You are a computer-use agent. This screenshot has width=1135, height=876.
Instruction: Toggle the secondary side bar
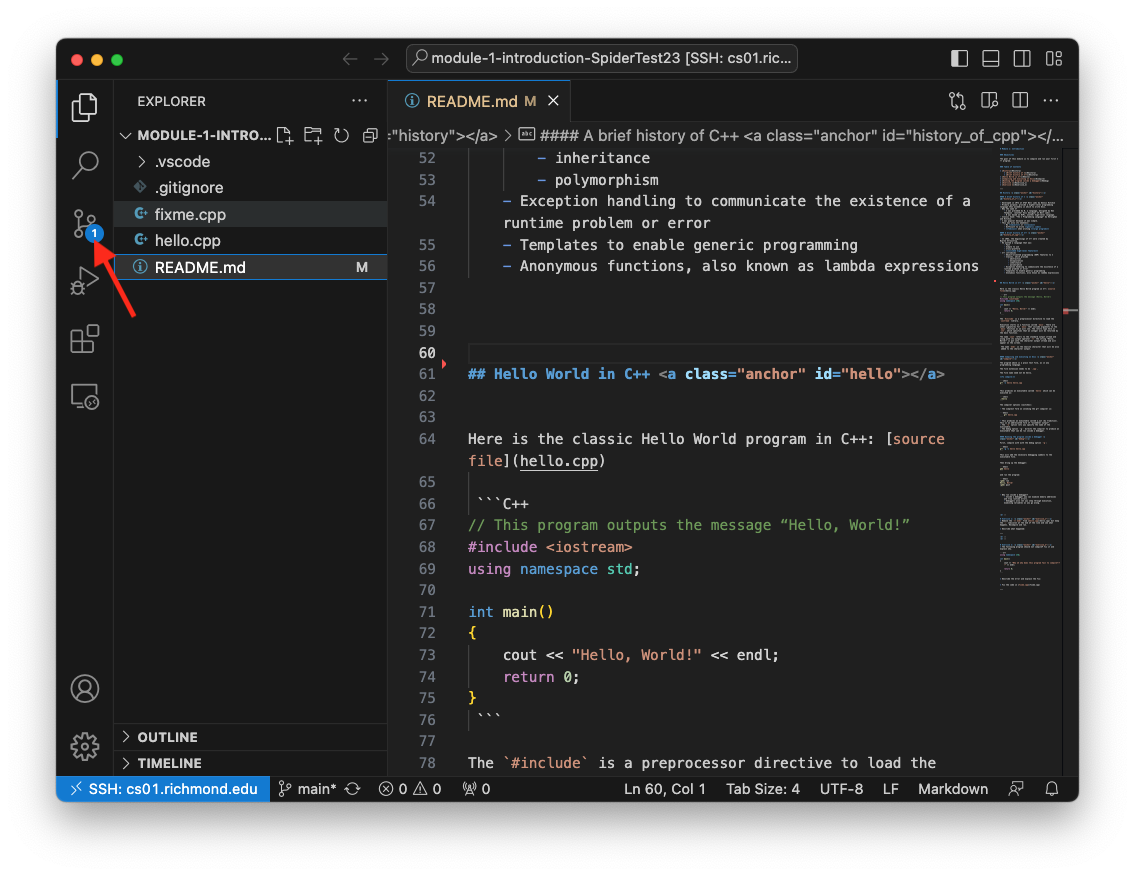(1022, 59)
